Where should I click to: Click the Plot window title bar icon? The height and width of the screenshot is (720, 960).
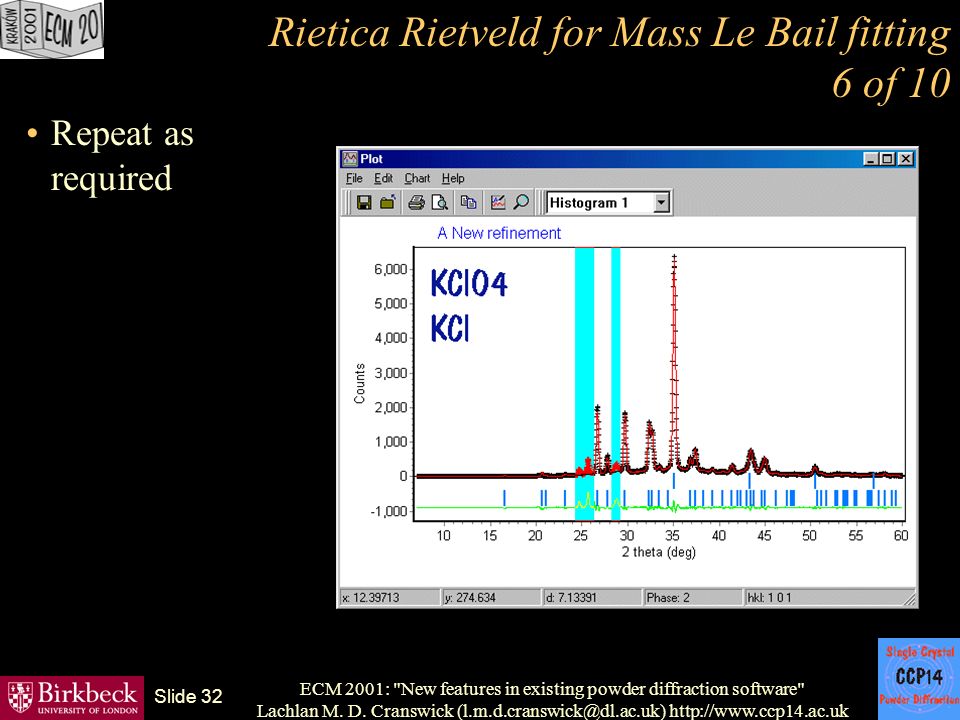coord(350,159)
